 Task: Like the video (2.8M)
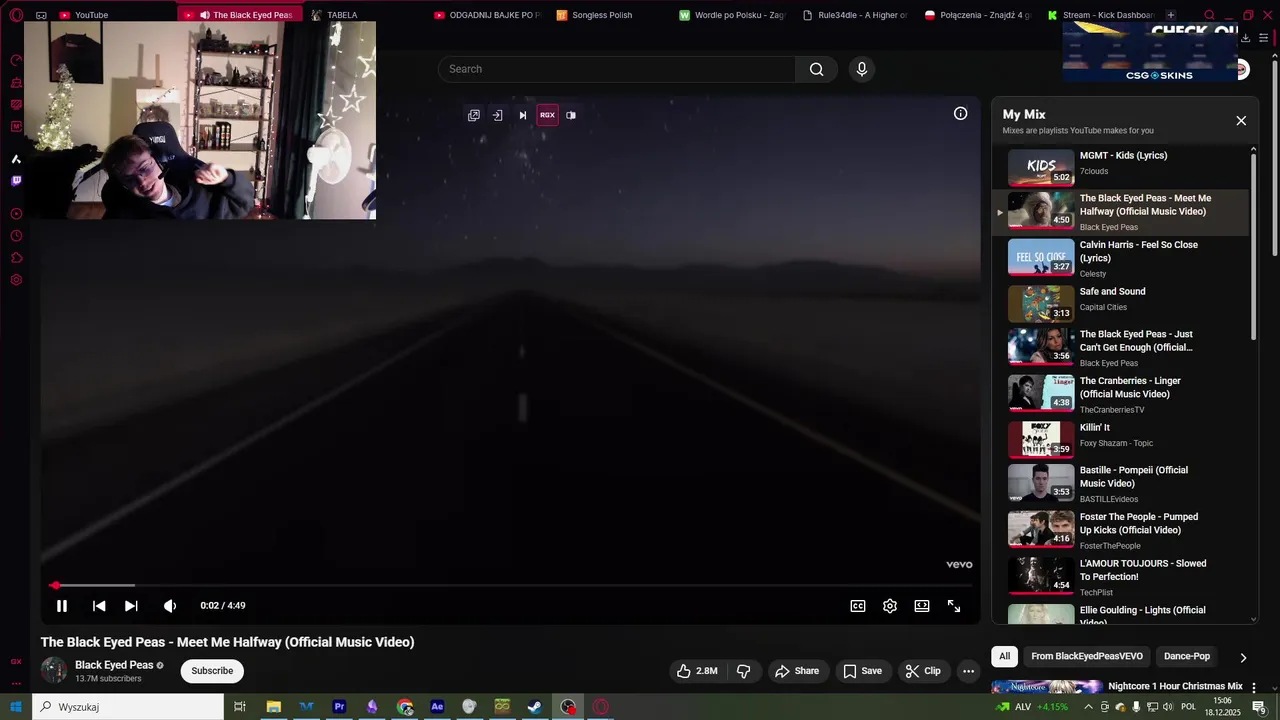[x=697, y=671]
